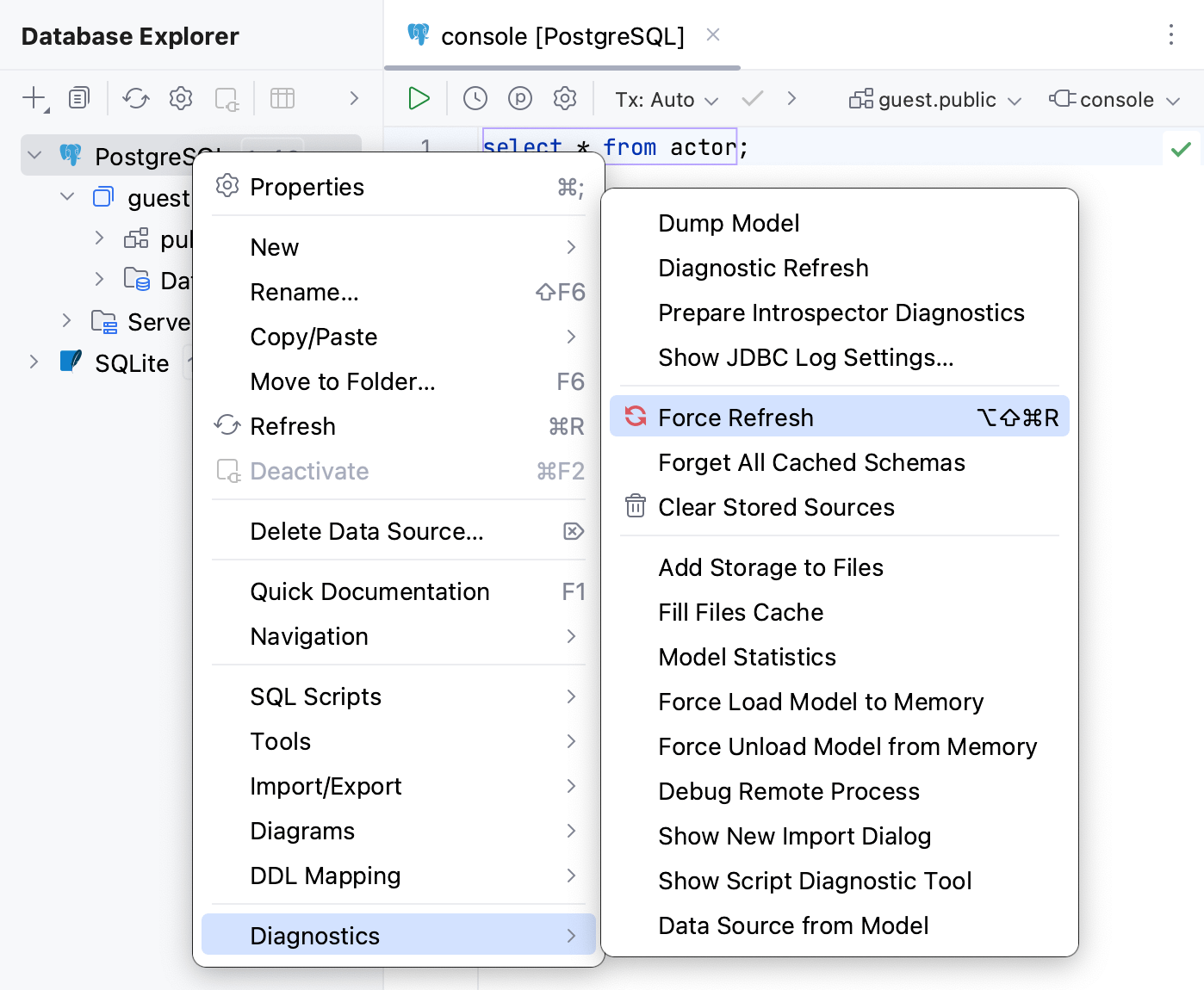This screenshot has height=990, width=1204.
Task: Close the console [PostgreSQL] tab
Action: pos(713,35)
